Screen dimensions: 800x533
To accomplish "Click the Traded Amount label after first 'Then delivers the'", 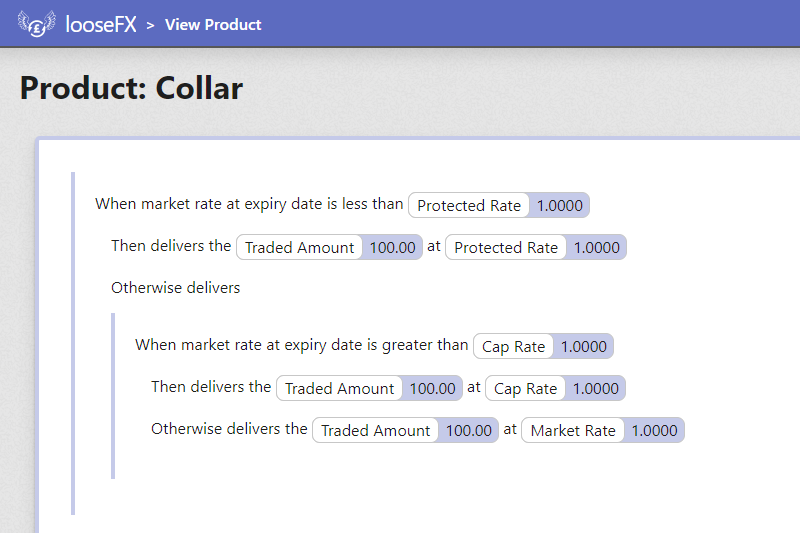I will (299, 247).
